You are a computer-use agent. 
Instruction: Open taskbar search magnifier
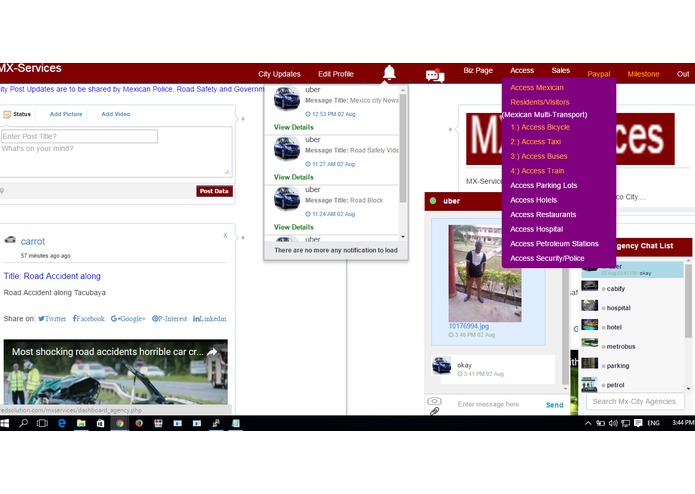pos(23,423)
